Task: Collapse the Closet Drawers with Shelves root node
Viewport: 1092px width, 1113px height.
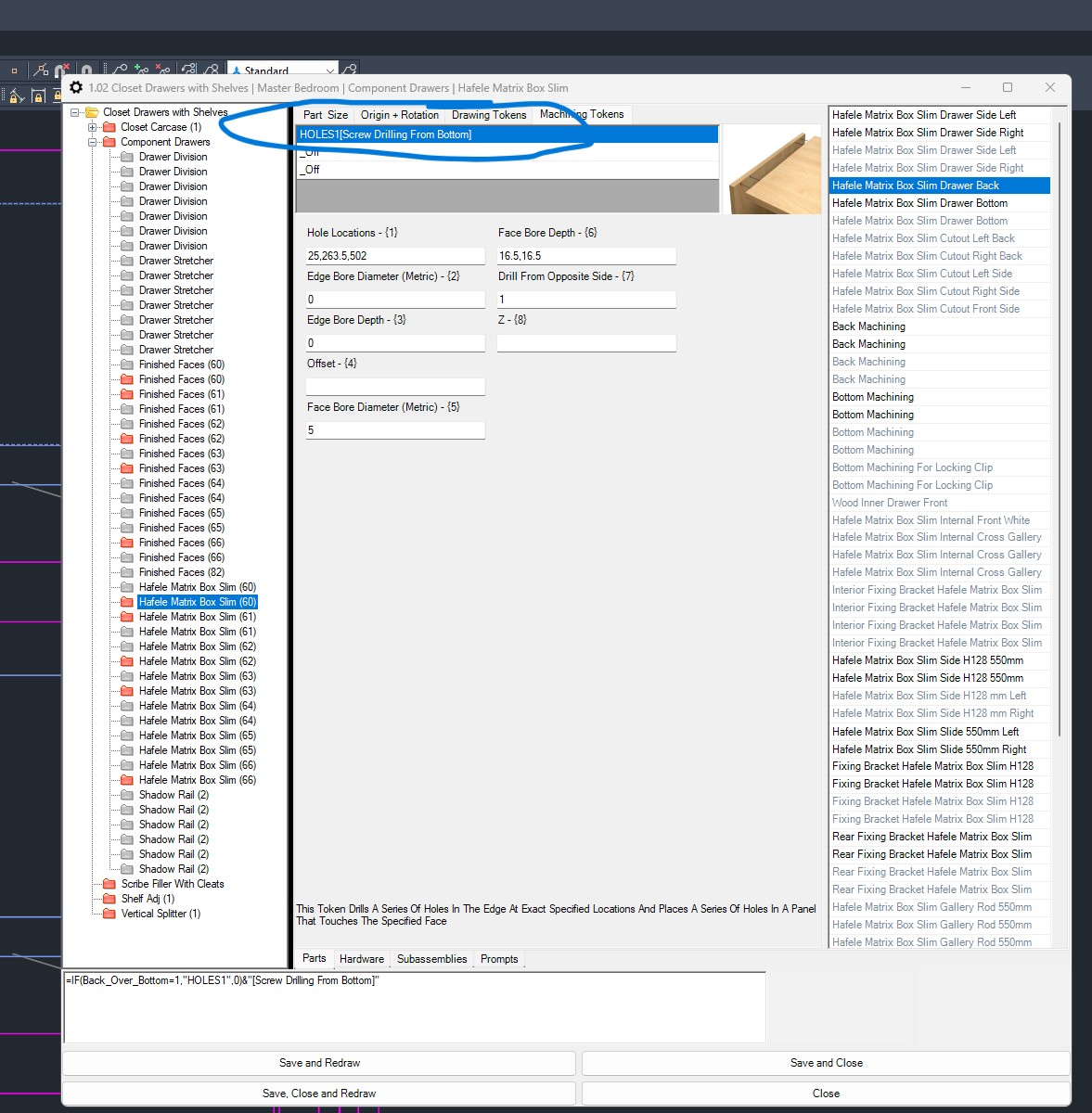Action: coord(74,112)
